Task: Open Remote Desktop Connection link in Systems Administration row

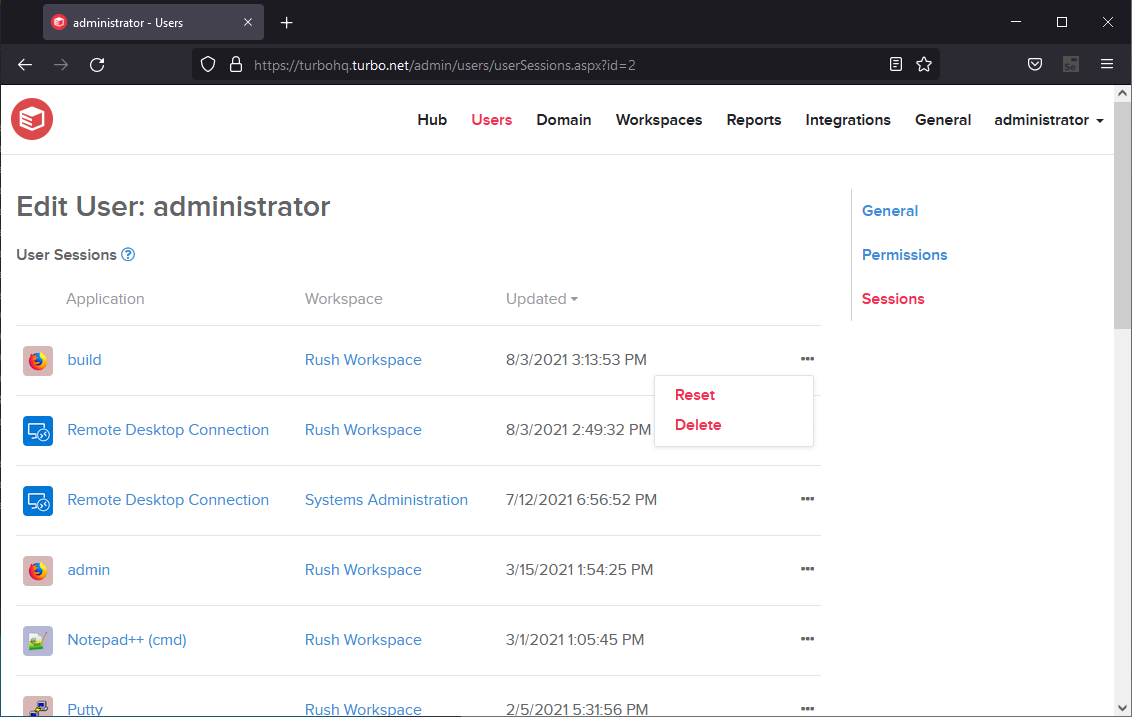Action: (168, 500)
